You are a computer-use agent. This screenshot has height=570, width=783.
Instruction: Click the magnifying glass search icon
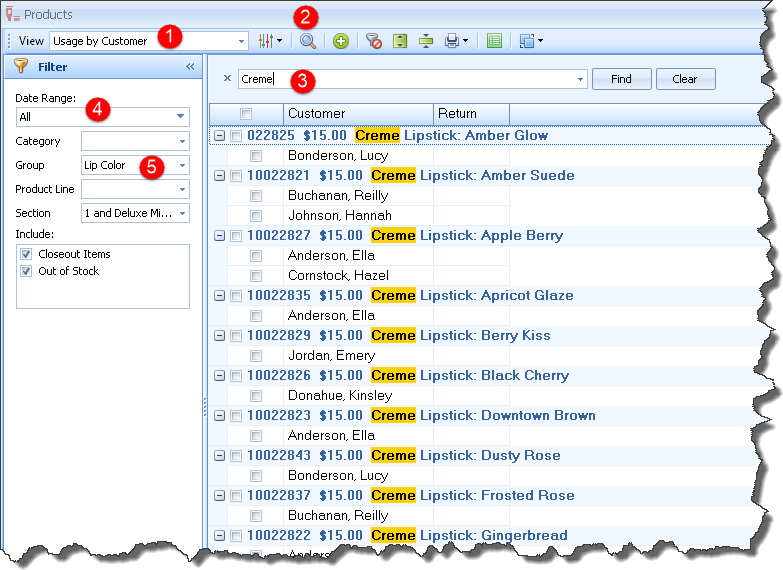[x=308, y=41]
